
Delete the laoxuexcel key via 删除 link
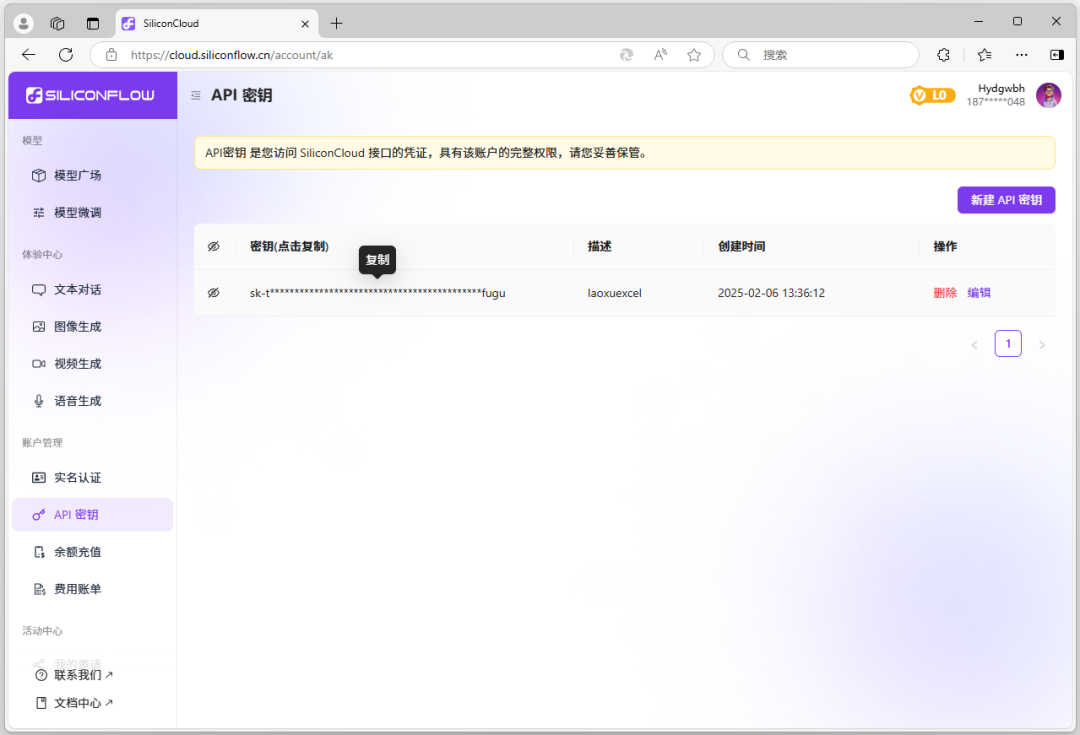coord(944,292)
